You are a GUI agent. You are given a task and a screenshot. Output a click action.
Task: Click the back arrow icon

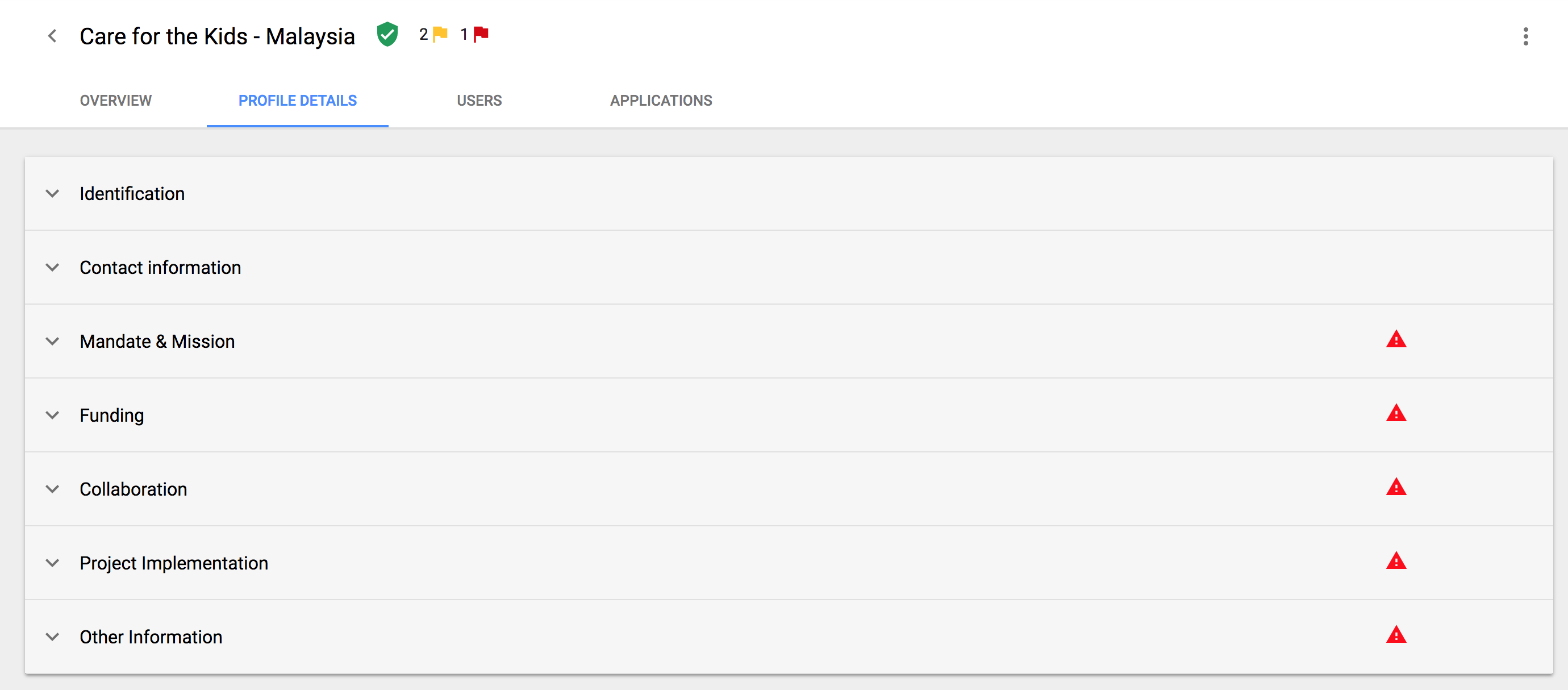(x=52, y=36)
